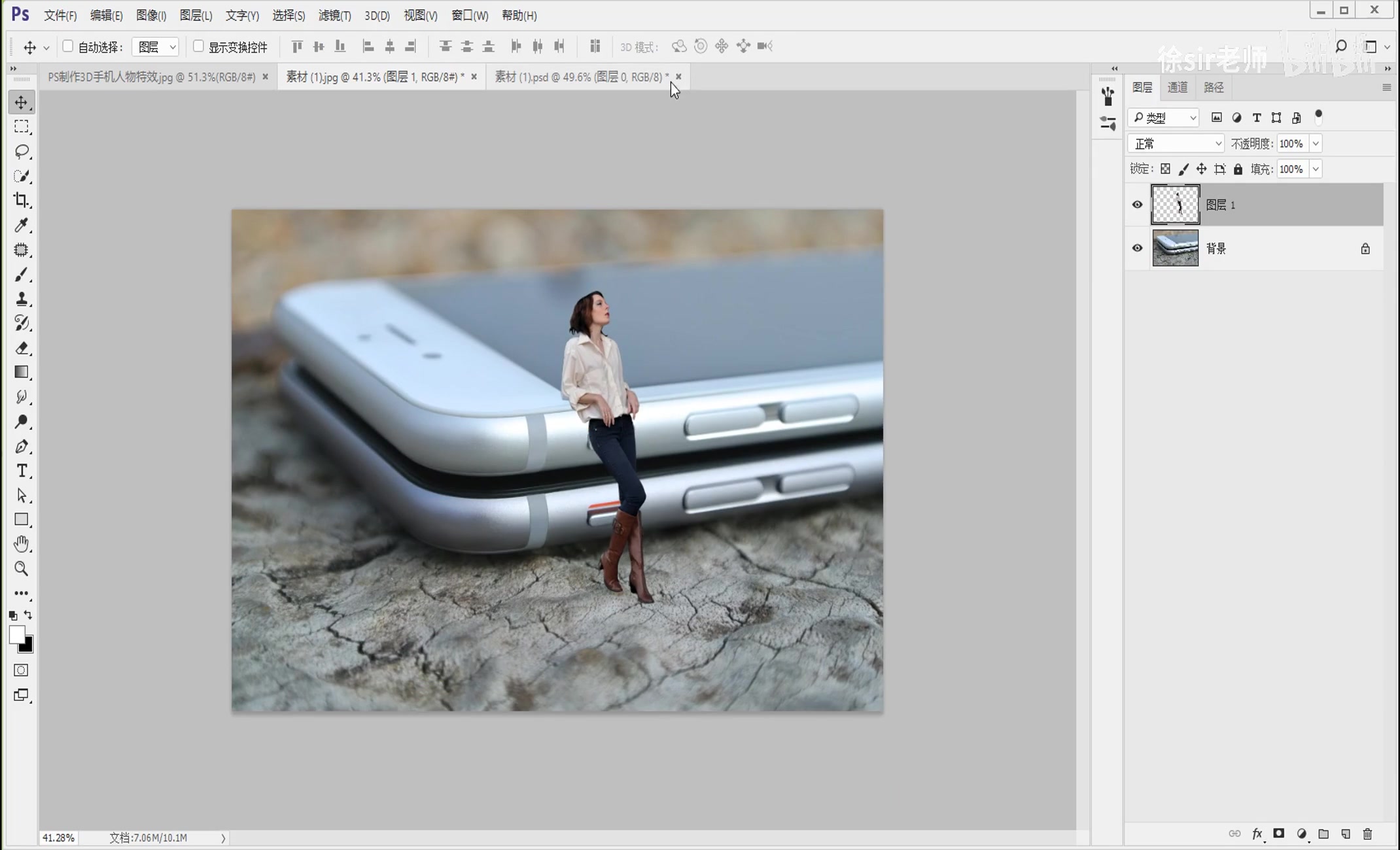Hide 图层 1 via eye icon
The width and height of the screenshot is (1400, 850).
point(1137,205)
